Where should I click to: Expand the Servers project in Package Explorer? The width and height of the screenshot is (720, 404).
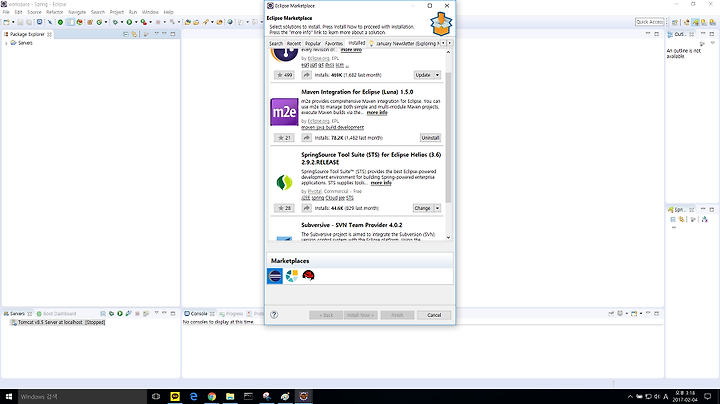(6, 43)
